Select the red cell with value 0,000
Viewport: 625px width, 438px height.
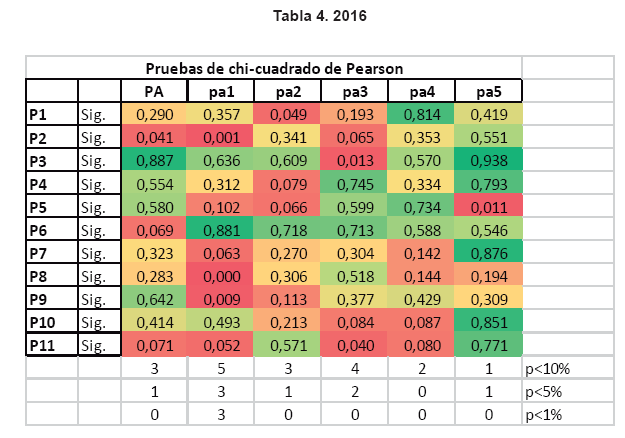pyautogui.click(x=221, y=276)
